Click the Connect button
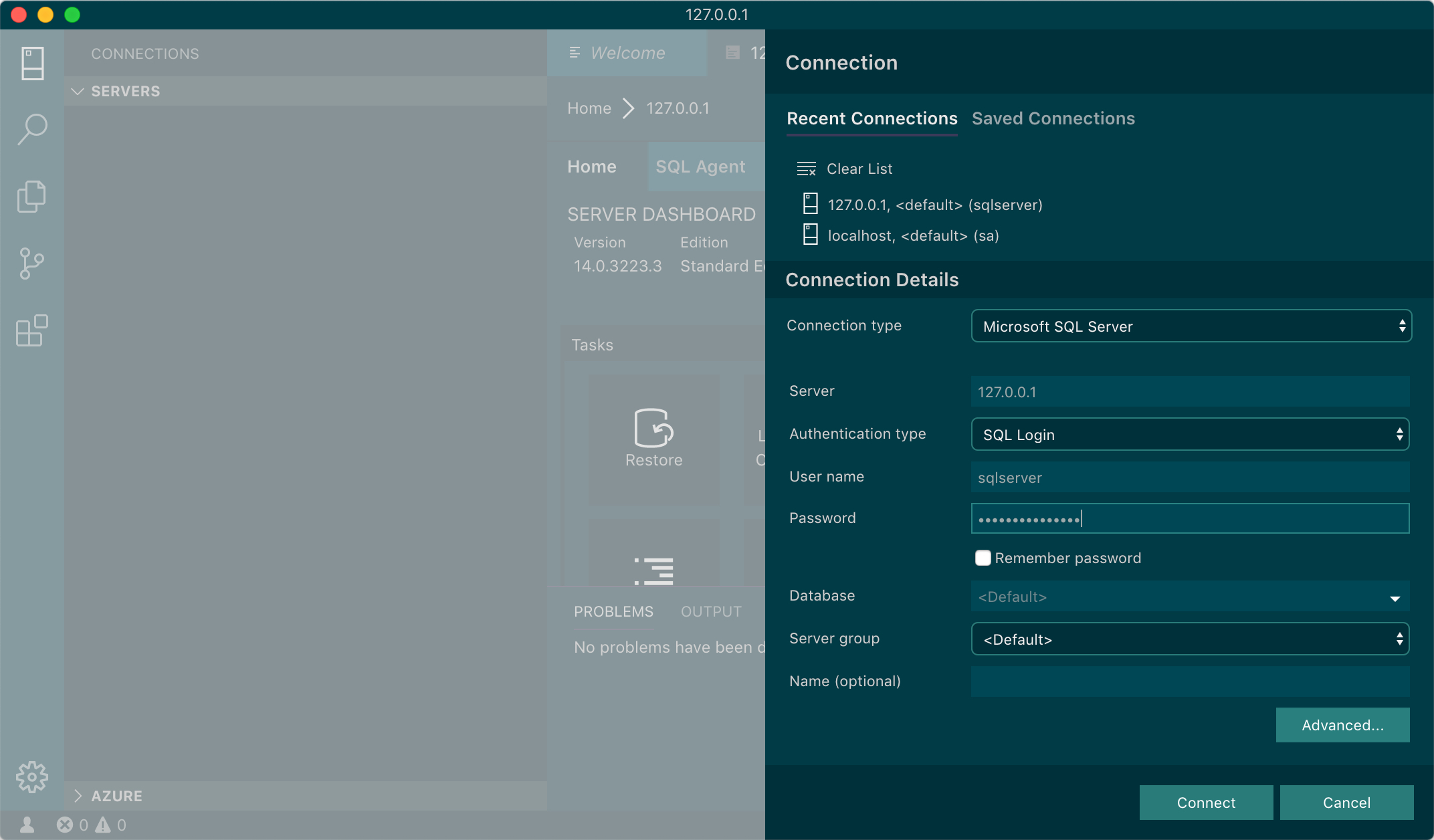Screen dimensions: 1434x840 1206,803
